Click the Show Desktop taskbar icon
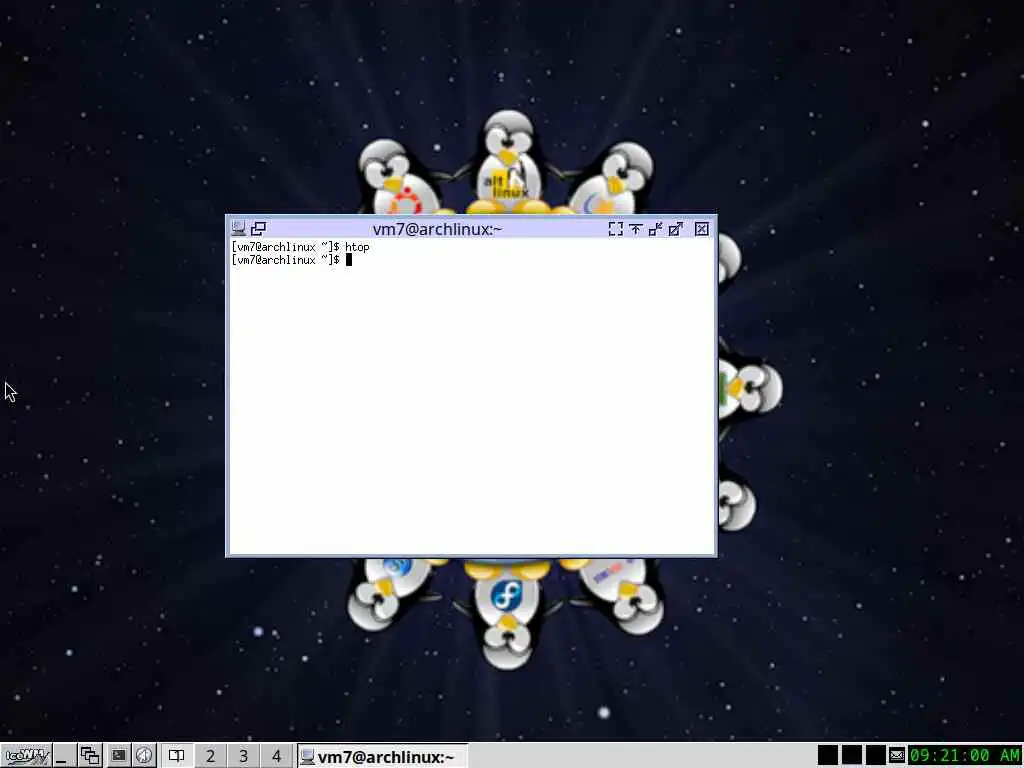The height and width of the screenshot is (768, 1024). [63, 756]
